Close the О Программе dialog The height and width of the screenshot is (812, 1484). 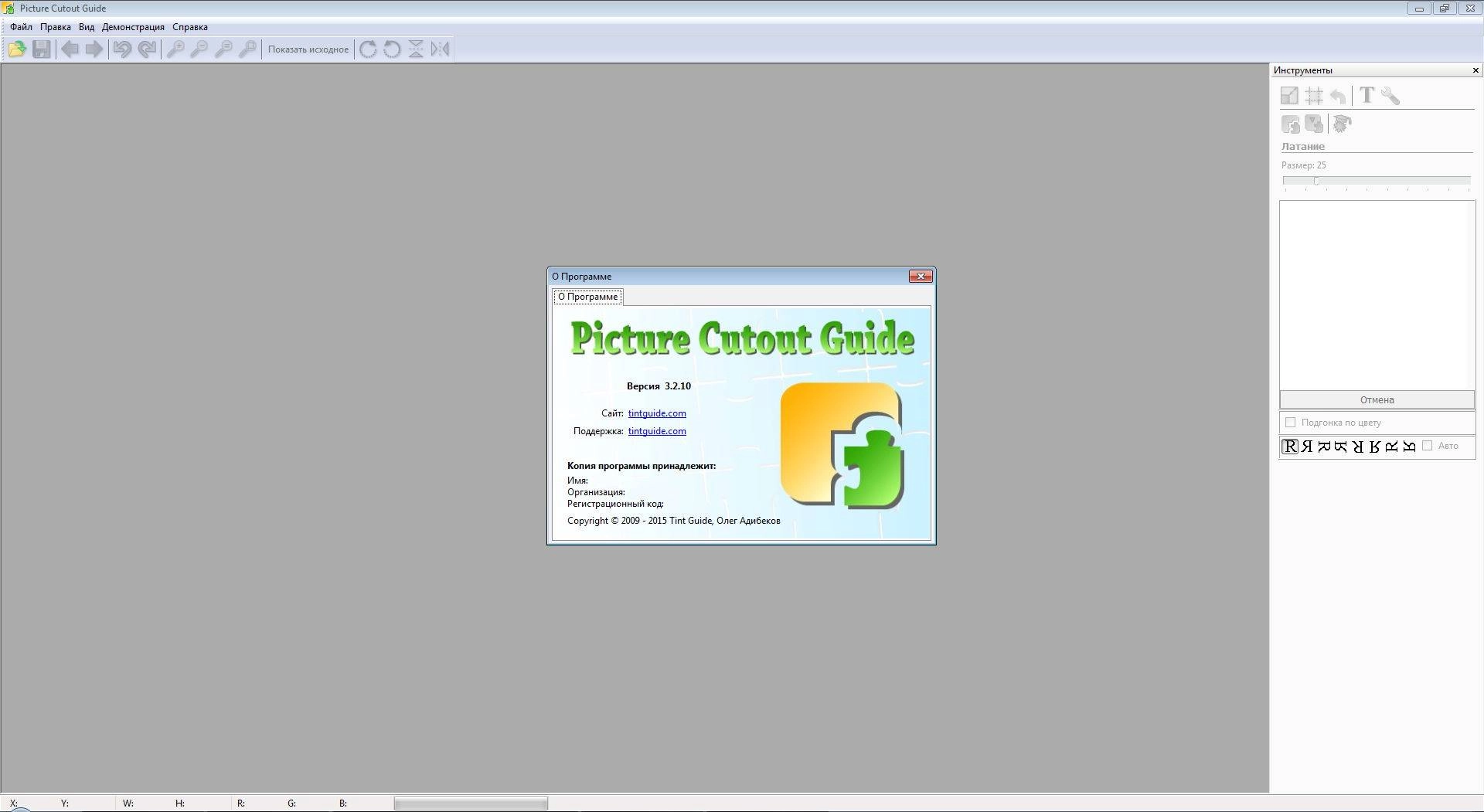pyautogui.click(x=921, y=276)
